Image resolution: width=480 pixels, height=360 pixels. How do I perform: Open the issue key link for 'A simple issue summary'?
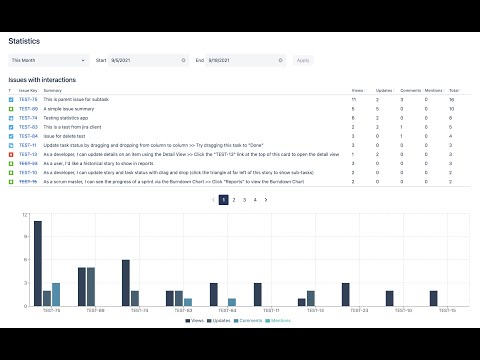tap(28, 109)
